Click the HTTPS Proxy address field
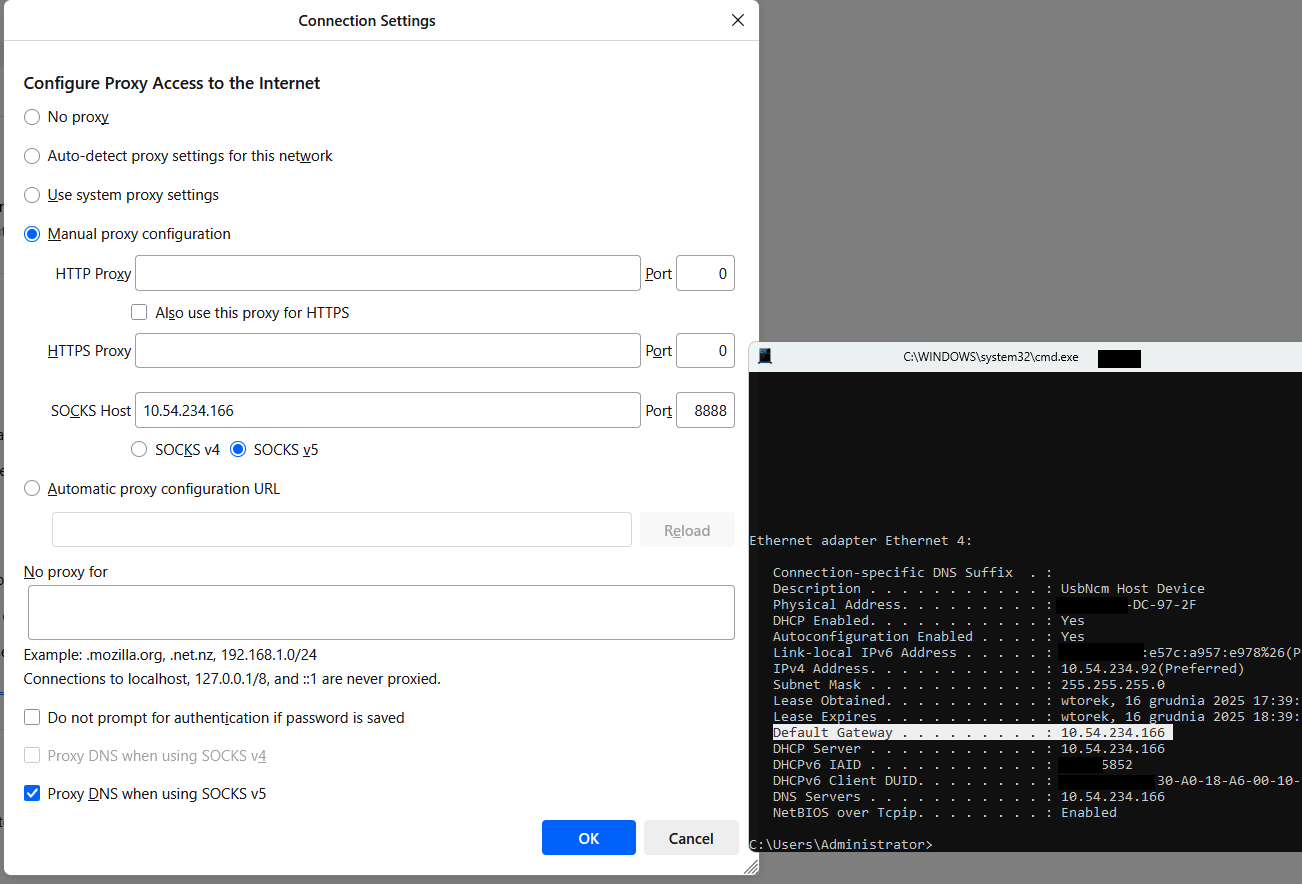 (387, 351)
